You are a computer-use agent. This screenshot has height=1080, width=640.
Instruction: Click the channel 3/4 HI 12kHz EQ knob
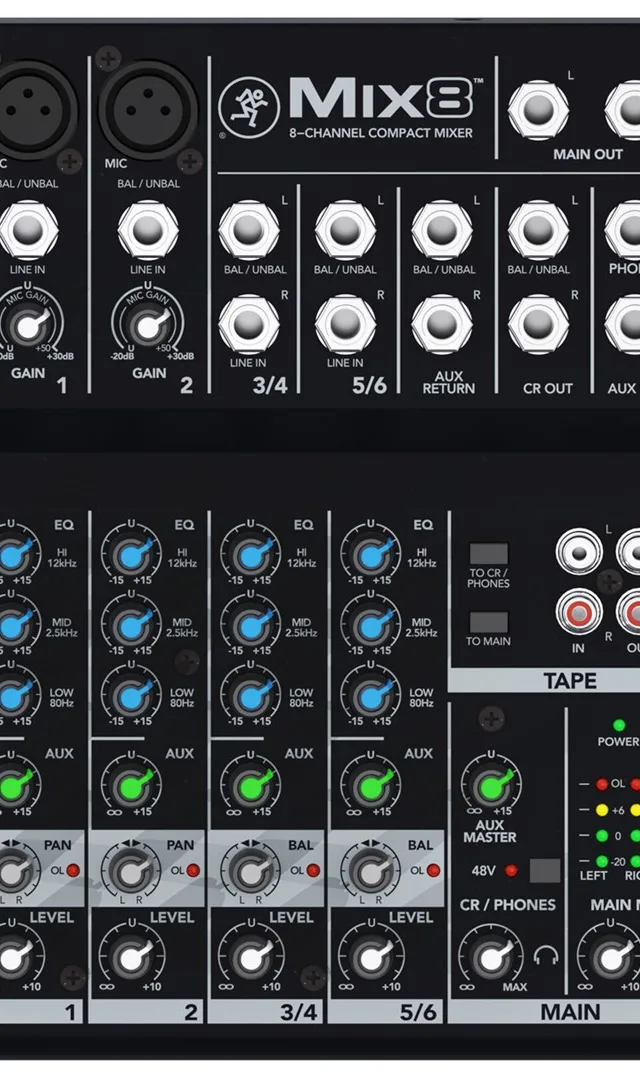[251, 554]
